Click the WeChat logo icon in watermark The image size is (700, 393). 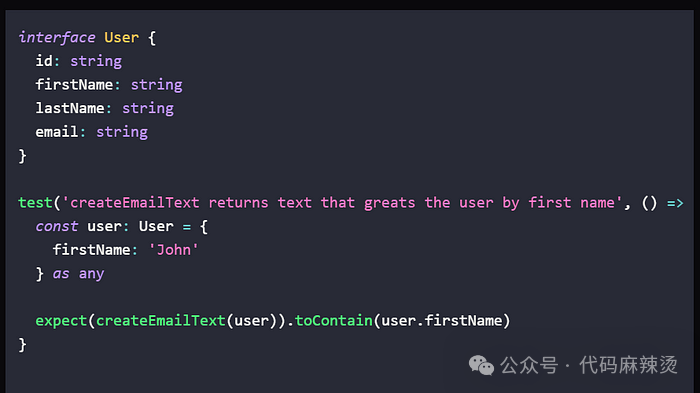(x=481, y=365)
